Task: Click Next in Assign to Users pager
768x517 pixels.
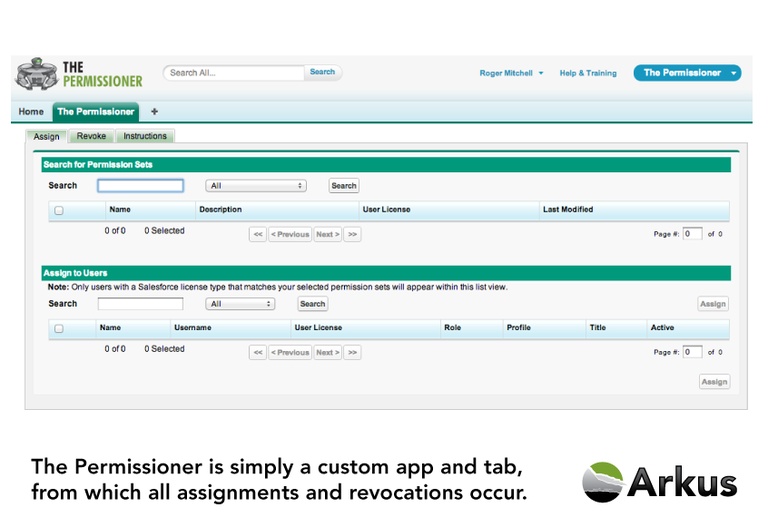Action: coord(328,352)
